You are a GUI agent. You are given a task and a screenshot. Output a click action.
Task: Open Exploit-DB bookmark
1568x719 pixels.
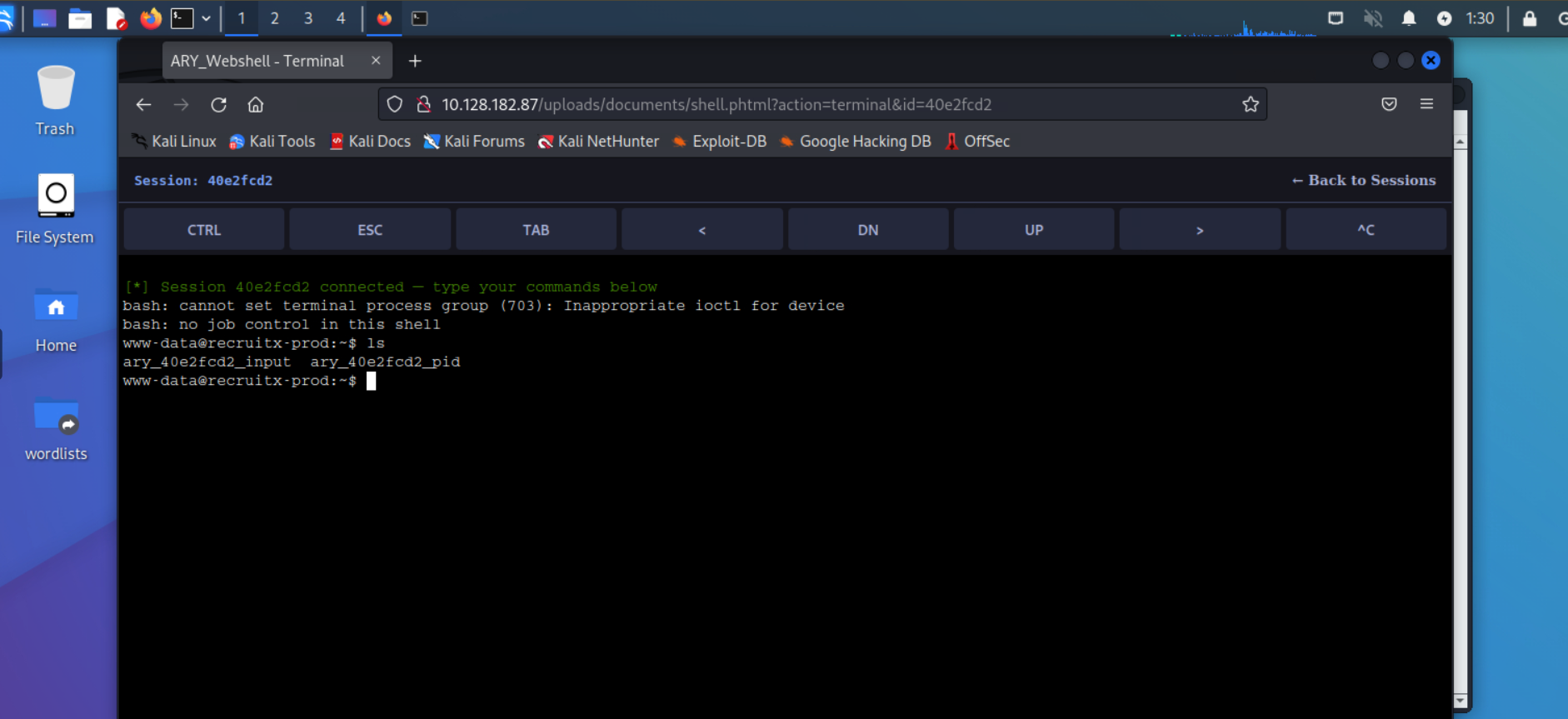(x=720, y=142)
